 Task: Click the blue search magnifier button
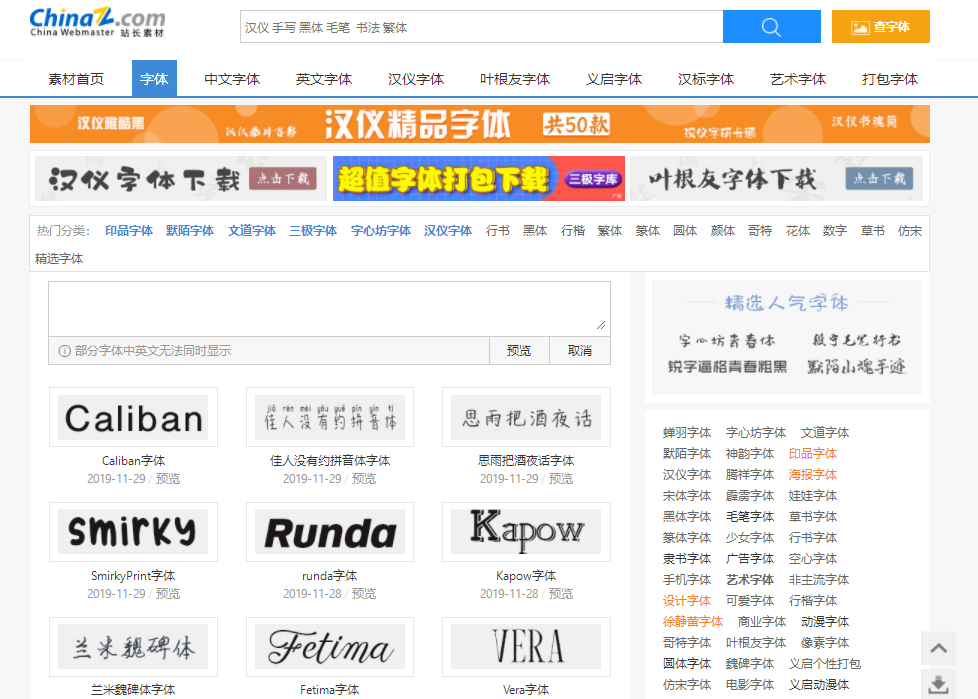[x=772, y=27]
